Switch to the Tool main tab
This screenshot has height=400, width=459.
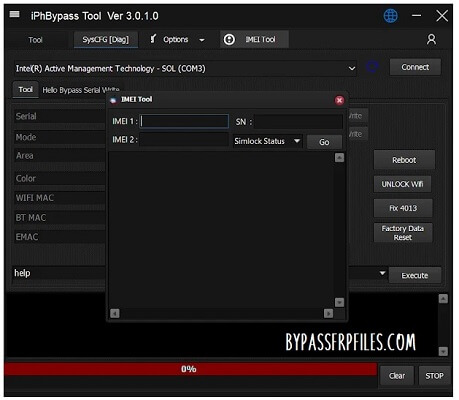[35, 40]
